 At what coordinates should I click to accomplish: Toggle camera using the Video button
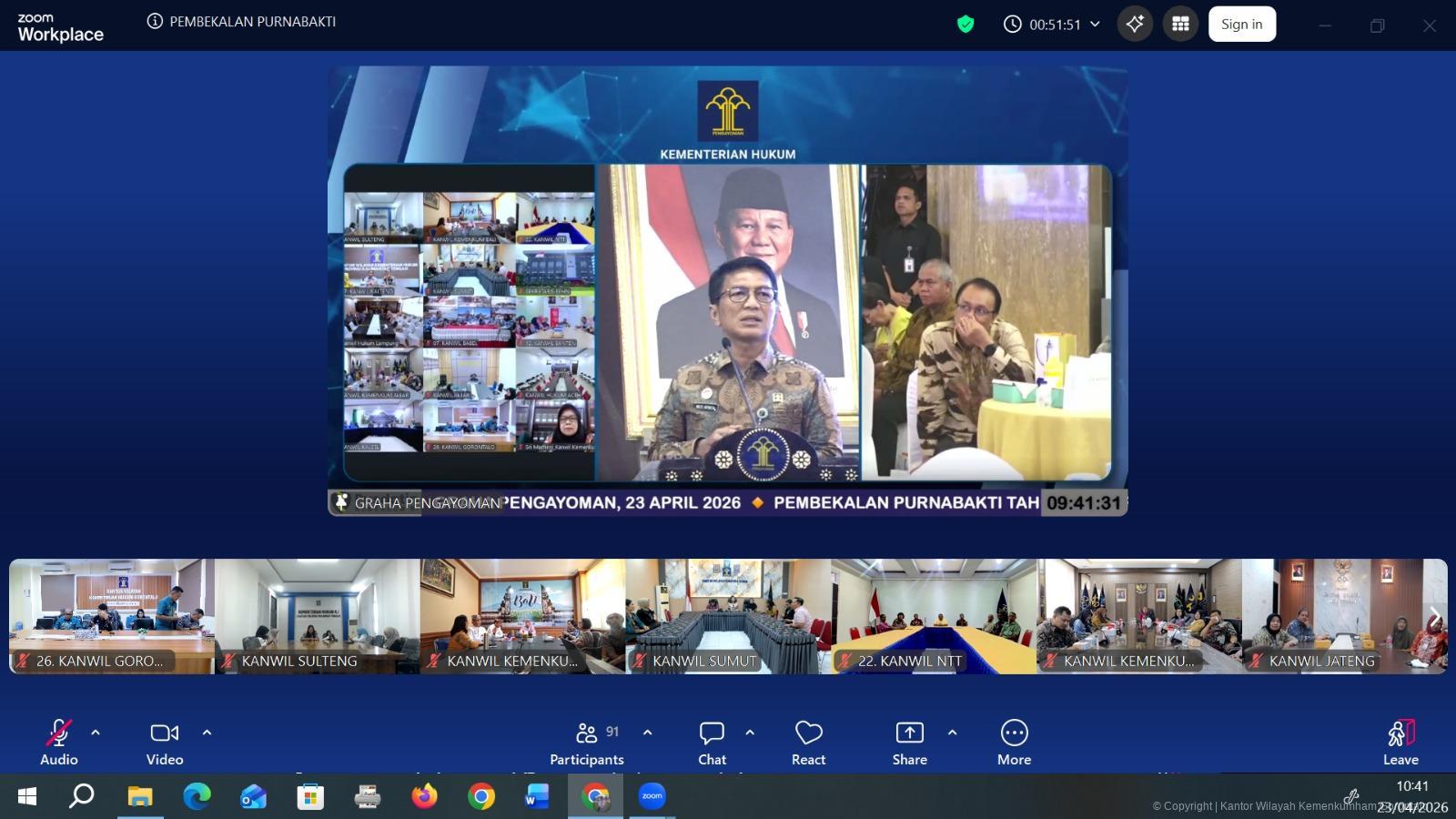pos(165,743)
